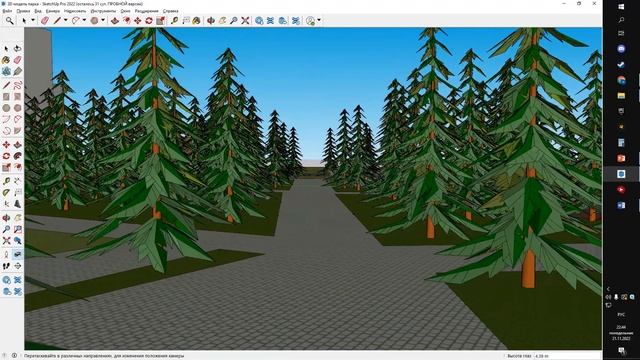Select Lasso tool in left tool palette
This screenshot has height=360, width=640.
(x=18, y=49)
